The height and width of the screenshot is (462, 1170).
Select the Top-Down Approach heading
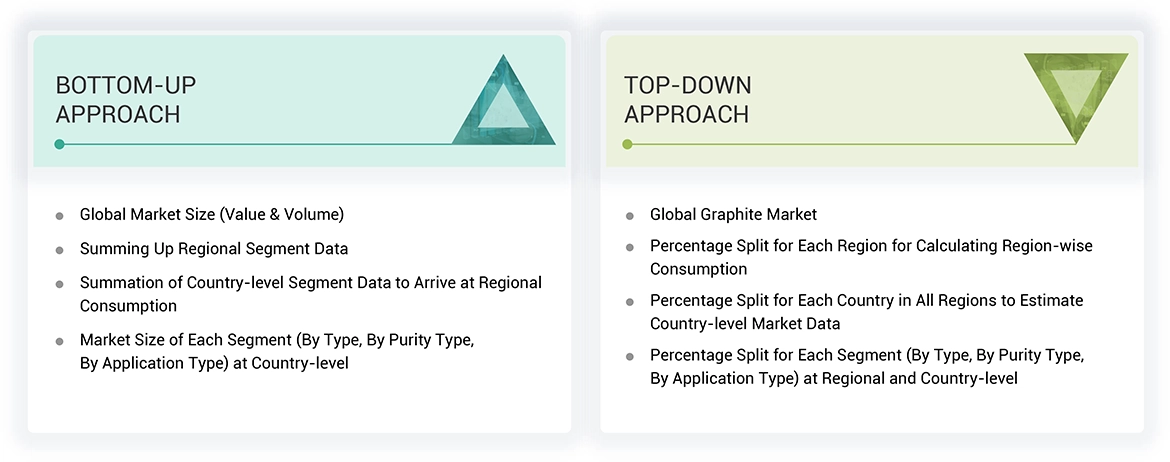[x=687, y=99]
